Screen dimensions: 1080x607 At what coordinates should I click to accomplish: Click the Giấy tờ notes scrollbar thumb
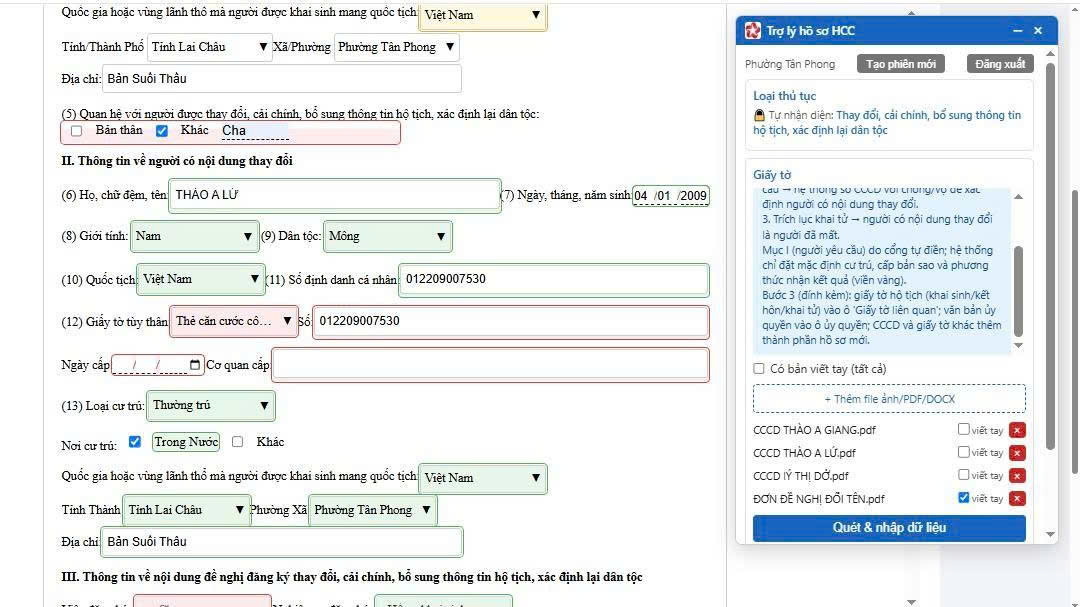pyautogui.click(x=1019, y=291)
